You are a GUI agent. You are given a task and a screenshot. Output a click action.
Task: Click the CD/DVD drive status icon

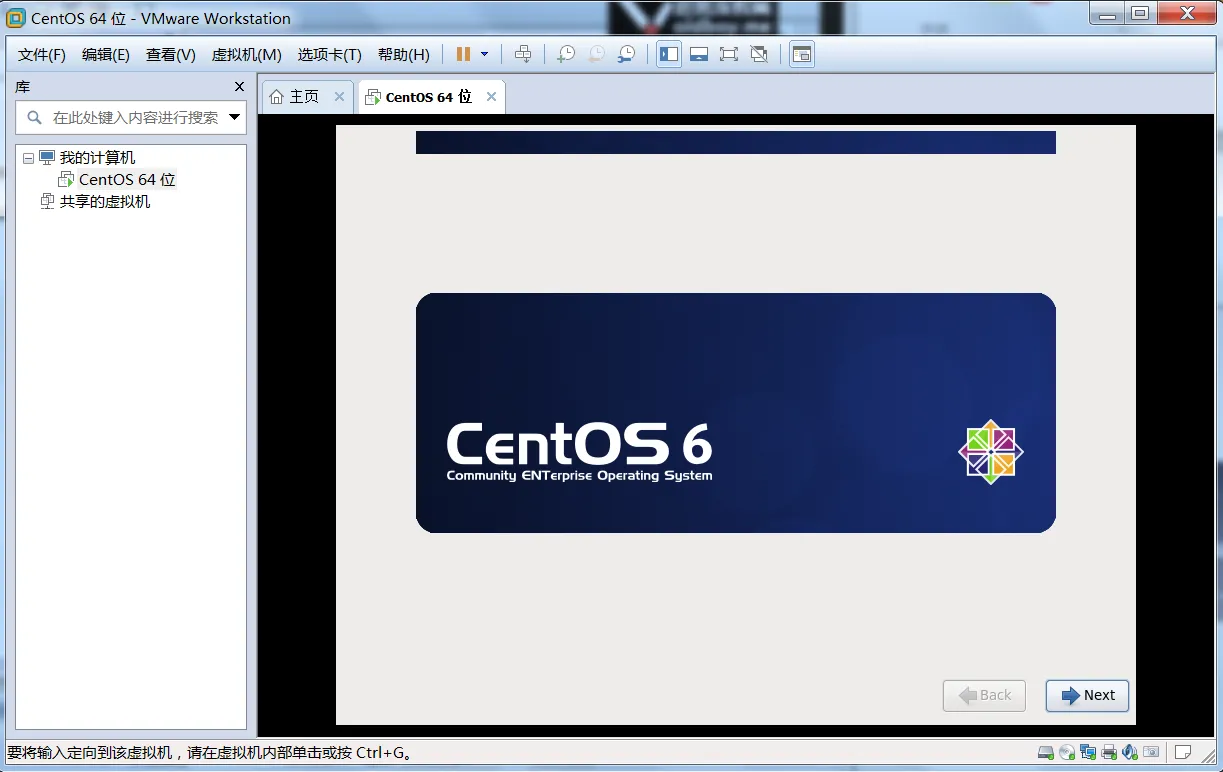1067,752
